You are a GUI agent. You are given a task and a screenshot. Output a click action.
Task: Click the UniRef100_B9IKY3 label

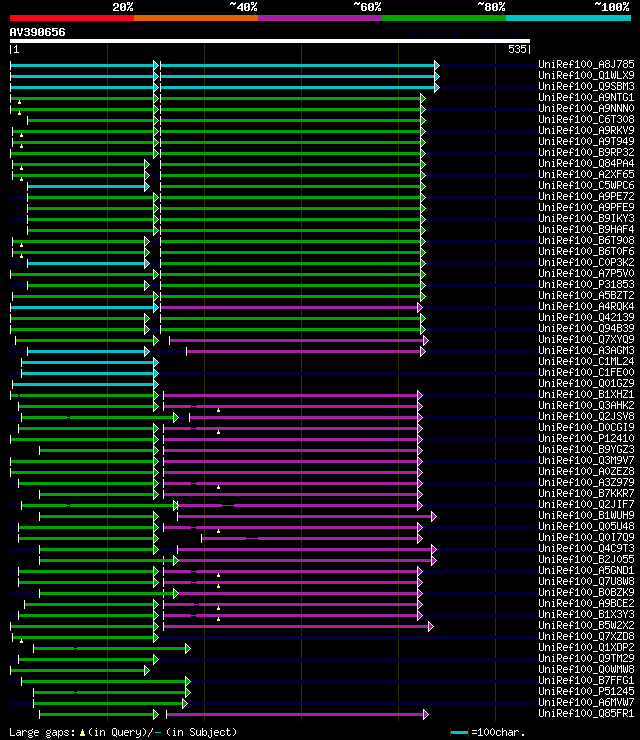click(x=586, y=218)
